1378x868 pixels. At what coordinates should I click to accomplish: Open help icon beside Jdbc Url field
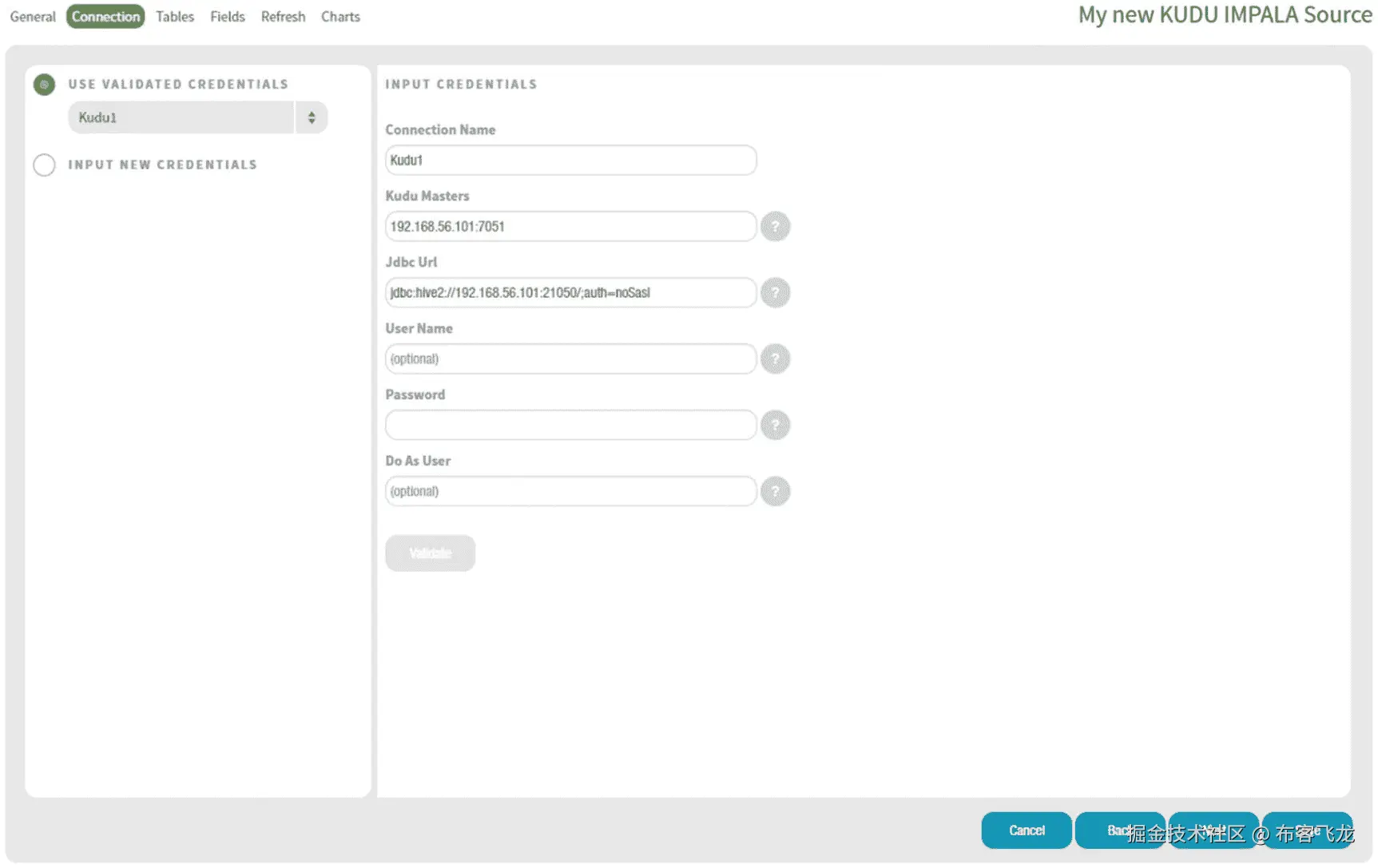tap(775, 293)
